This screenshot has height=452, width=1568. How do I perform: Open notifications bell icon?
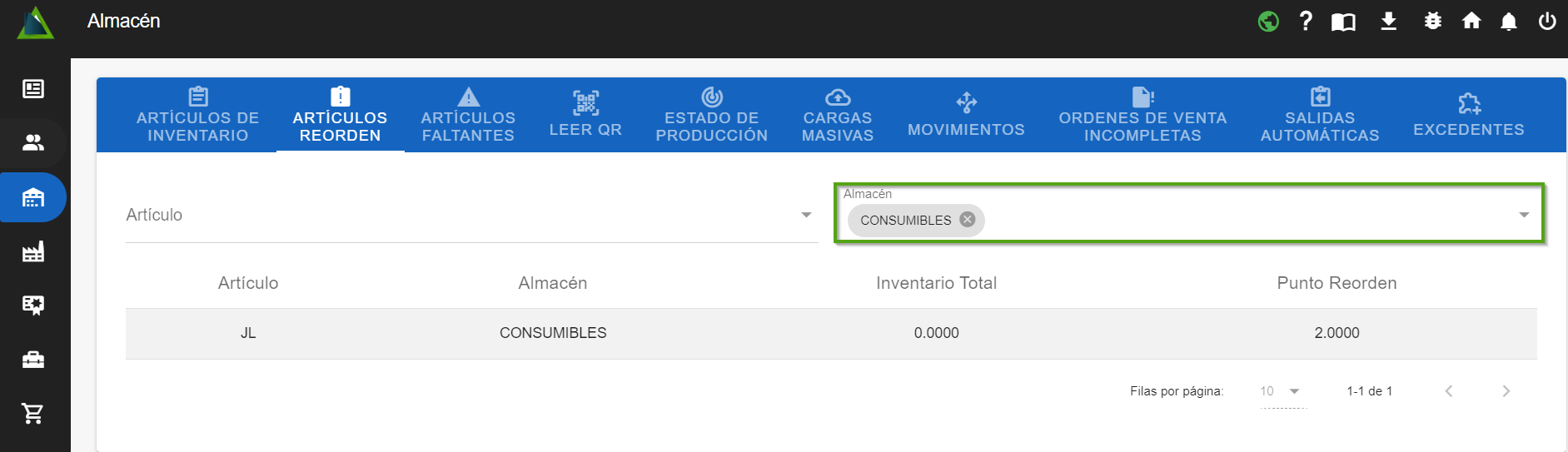click(x=1508, y=22)
